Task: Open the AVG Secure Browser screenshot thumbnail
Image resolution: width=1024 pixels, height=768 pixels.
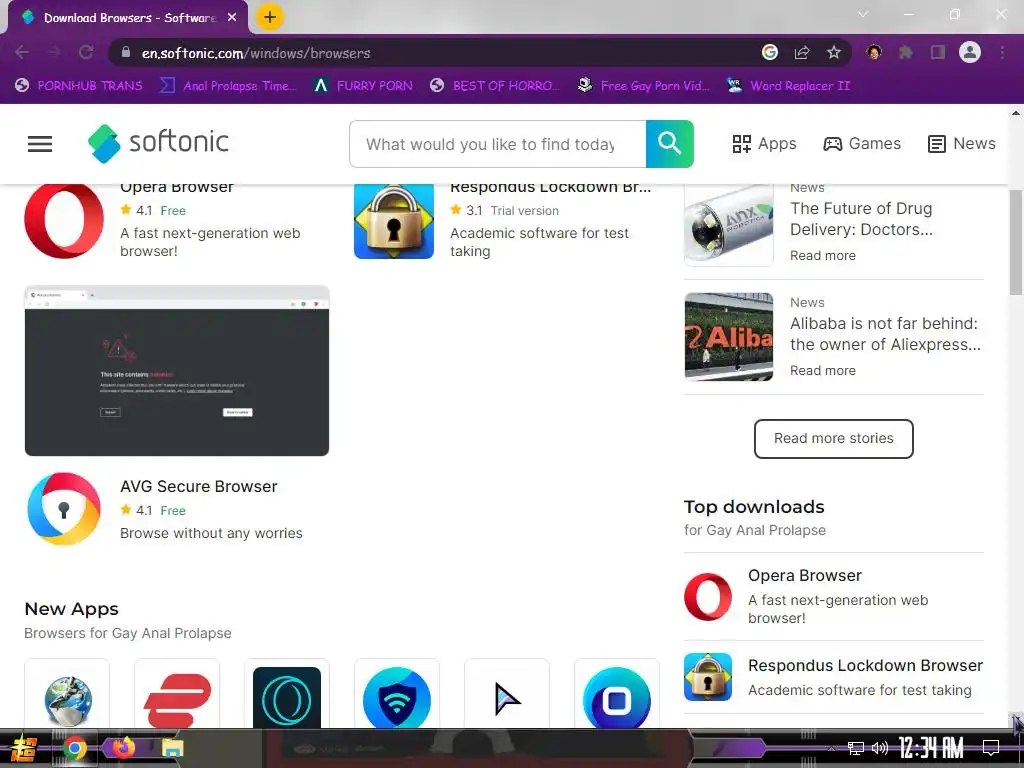Action: tap(177, 370)
